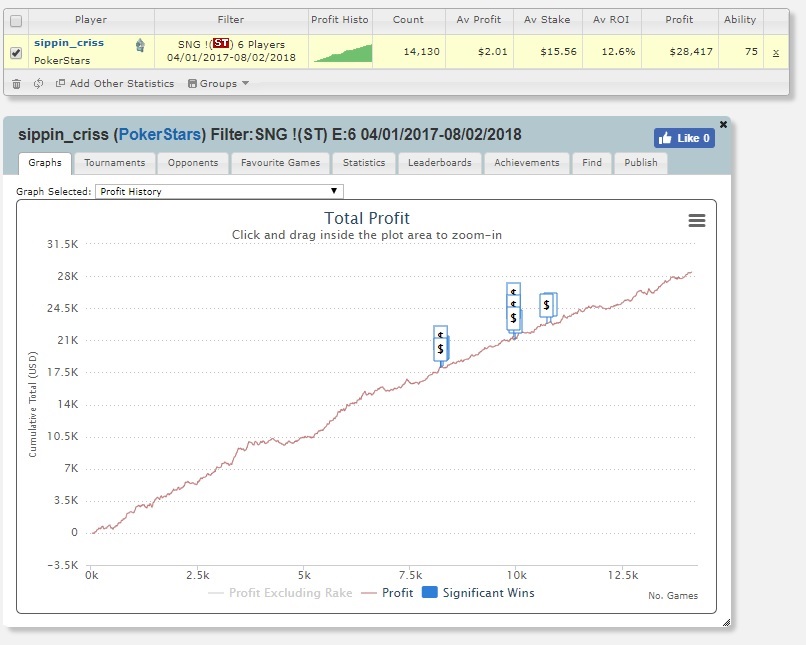The width and height of the screenshot is (806, 645).
Task: Open the Publish tab
Action: (640, 163)
